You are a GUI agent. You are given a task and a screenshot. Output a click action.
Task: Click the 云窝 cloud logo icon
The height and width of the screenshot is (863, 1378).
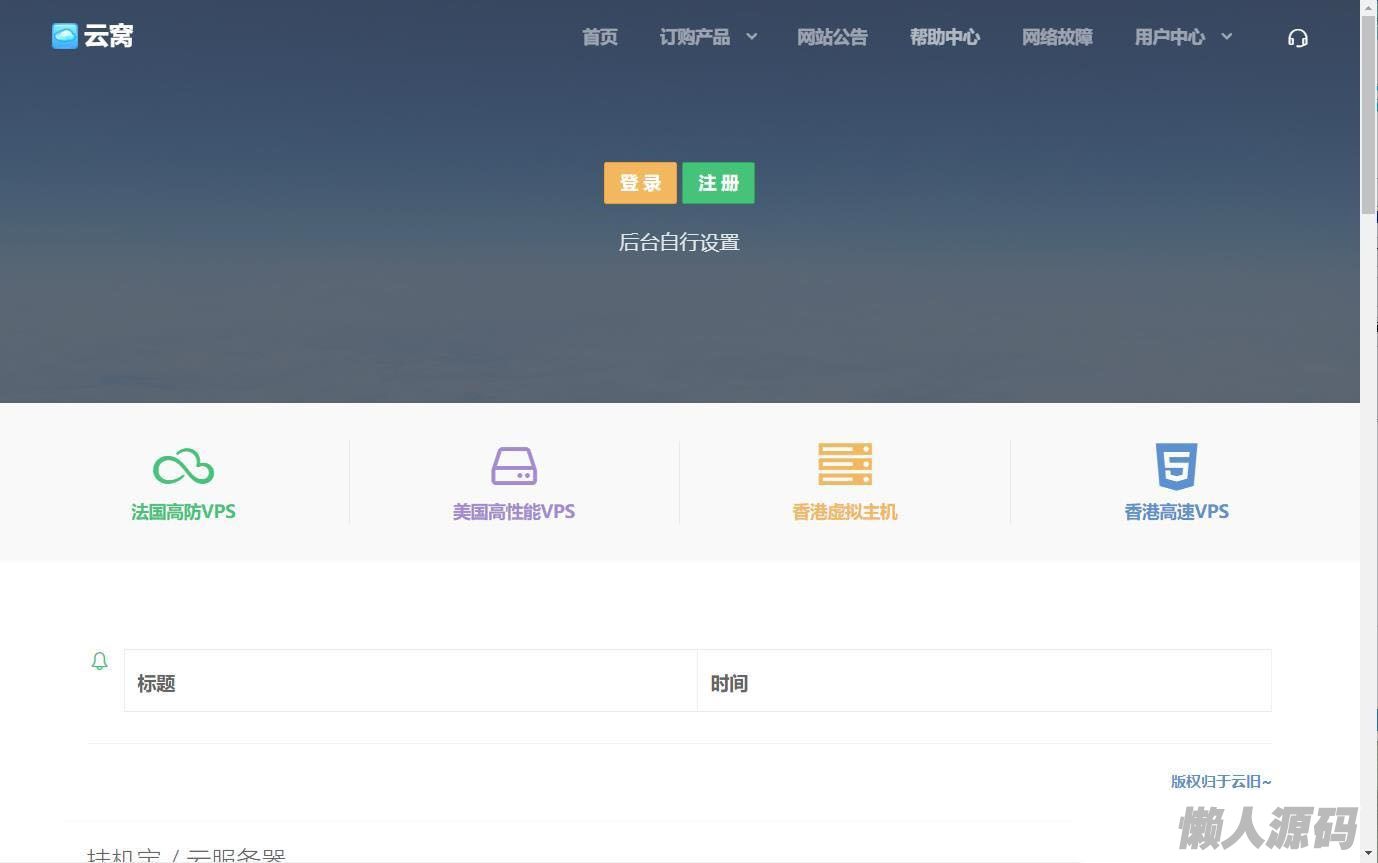tap(65, 36)
